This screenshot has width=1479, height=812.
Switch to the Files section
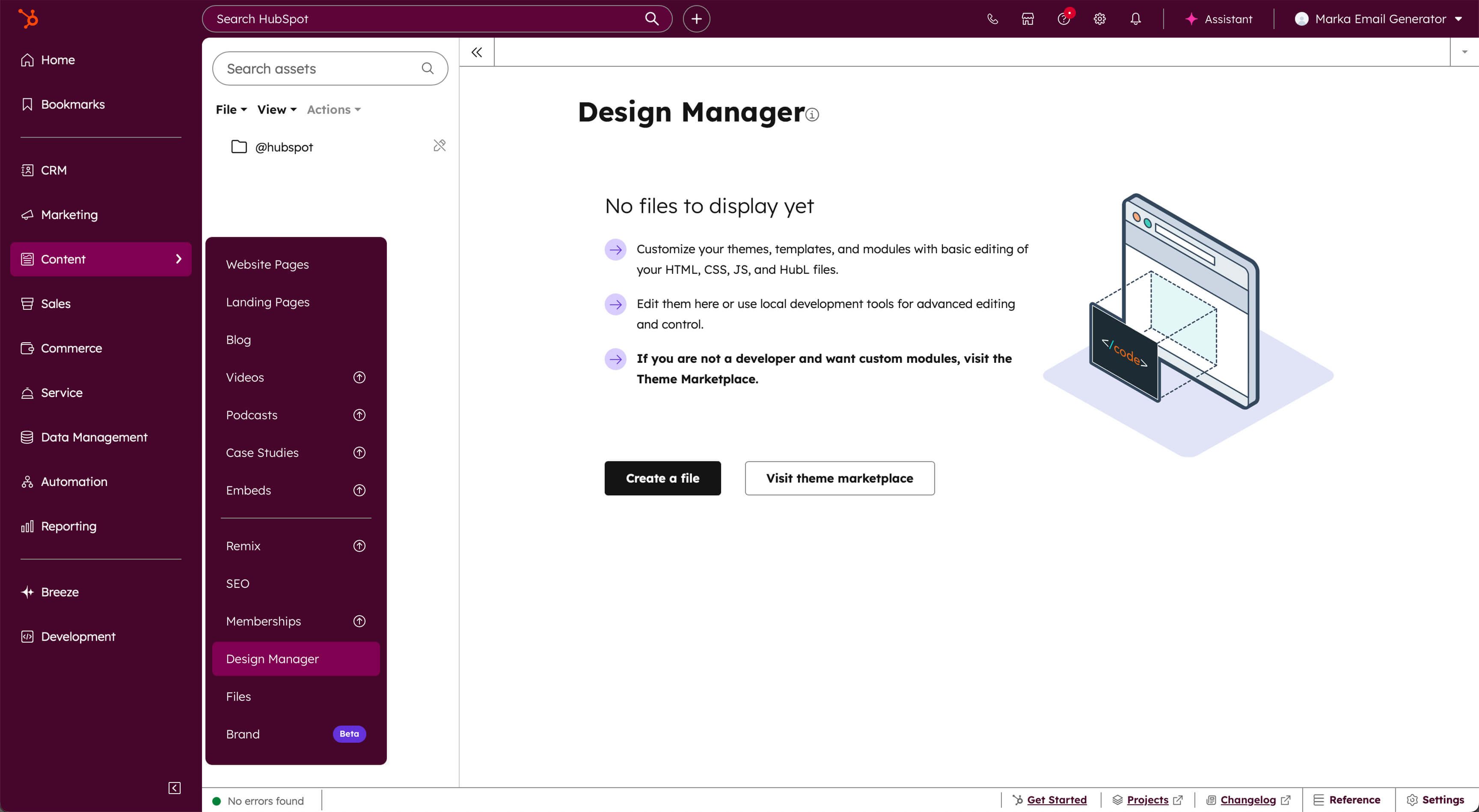[x=238, y=696]
